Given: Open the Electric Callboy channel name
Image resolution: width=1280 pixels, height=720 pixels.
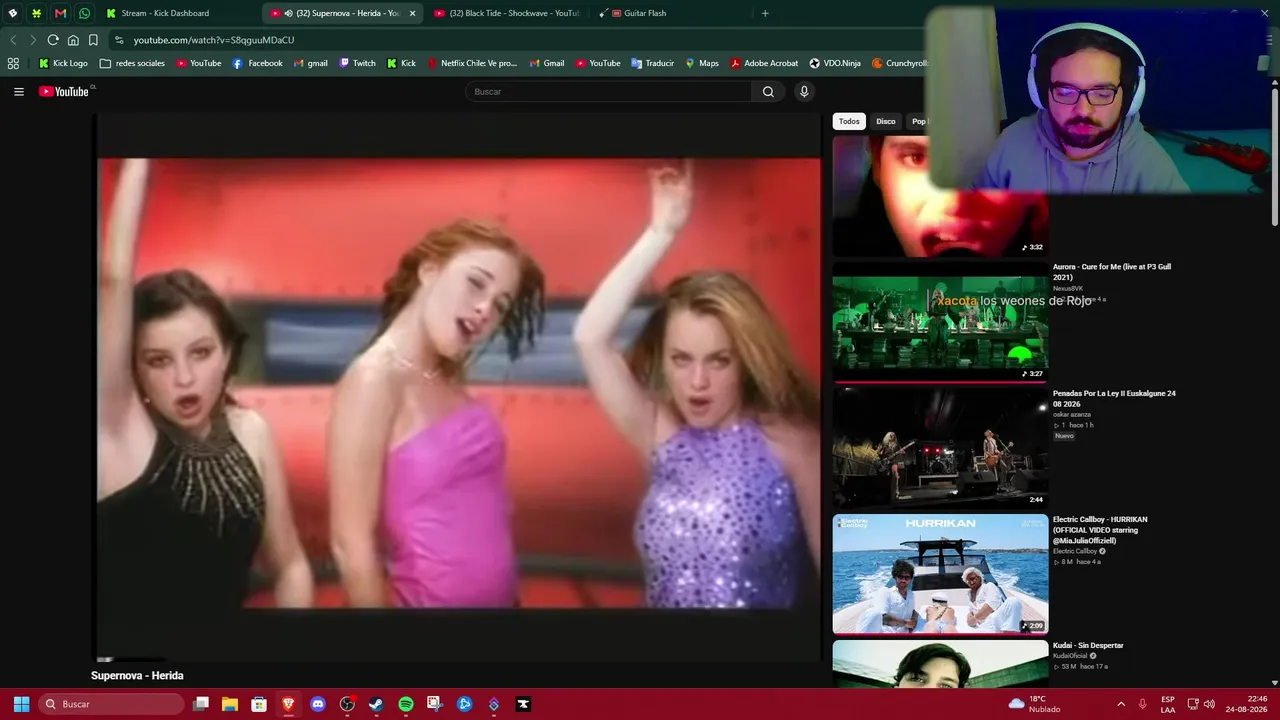Looking at the screenshot, I should click(x=1075, y=551).
